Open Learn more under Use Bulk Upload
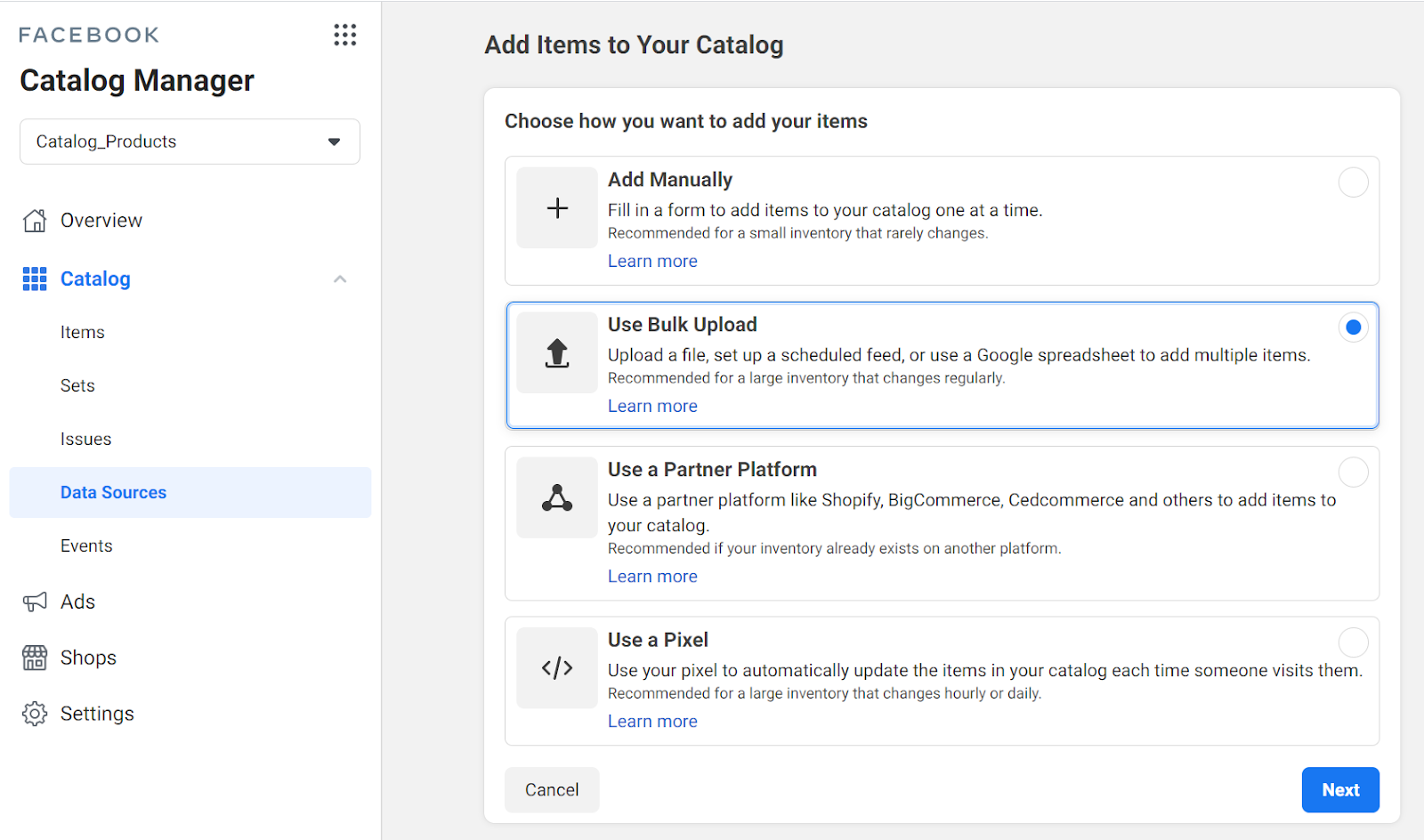 [652, 407]
